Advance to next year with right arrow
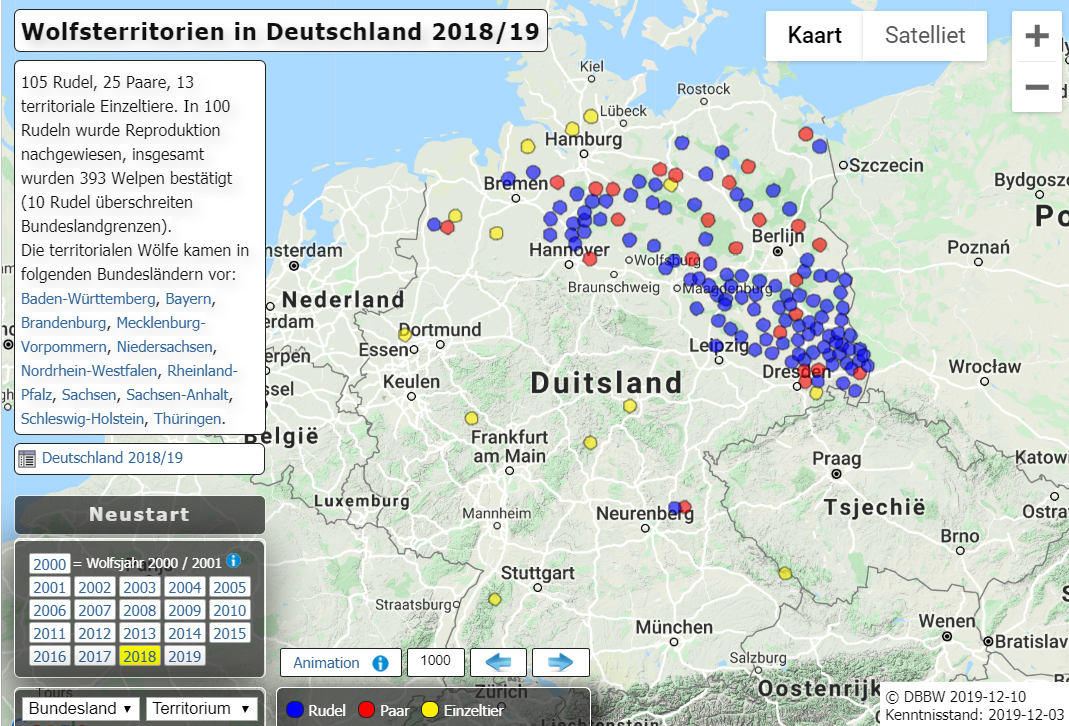 tap(560, 662)
